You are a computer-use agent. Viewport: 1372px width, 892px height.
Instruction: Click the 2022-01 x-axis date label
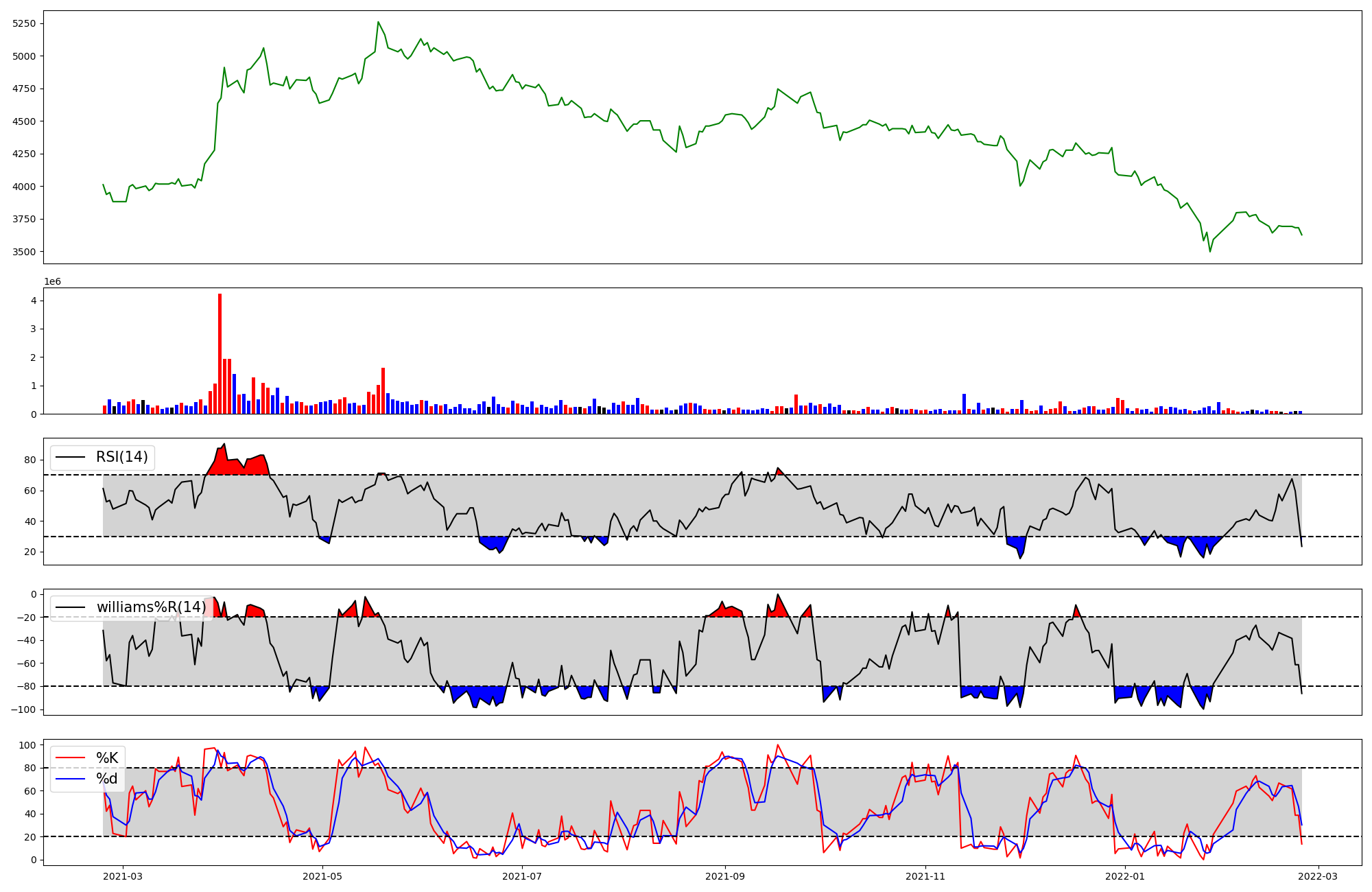pos(1126,876)
